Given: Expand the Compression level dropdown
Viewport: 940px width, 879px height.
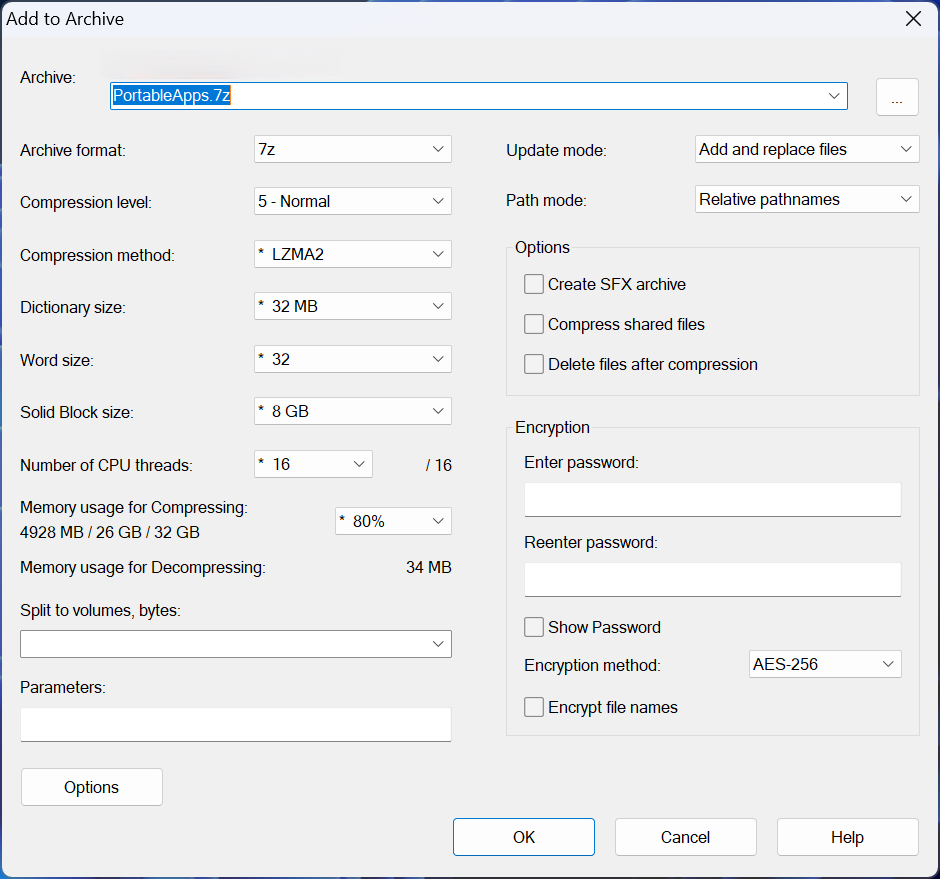Looking at the screenshot, I should coord(352,201).
